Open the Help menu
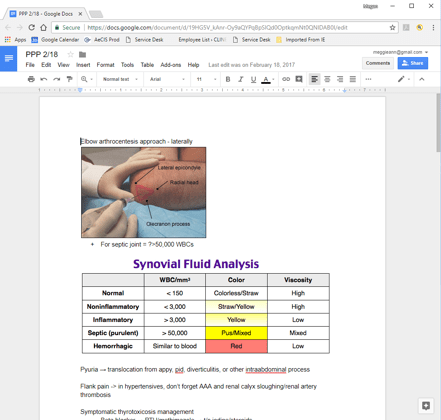 [x=193, y=65]
